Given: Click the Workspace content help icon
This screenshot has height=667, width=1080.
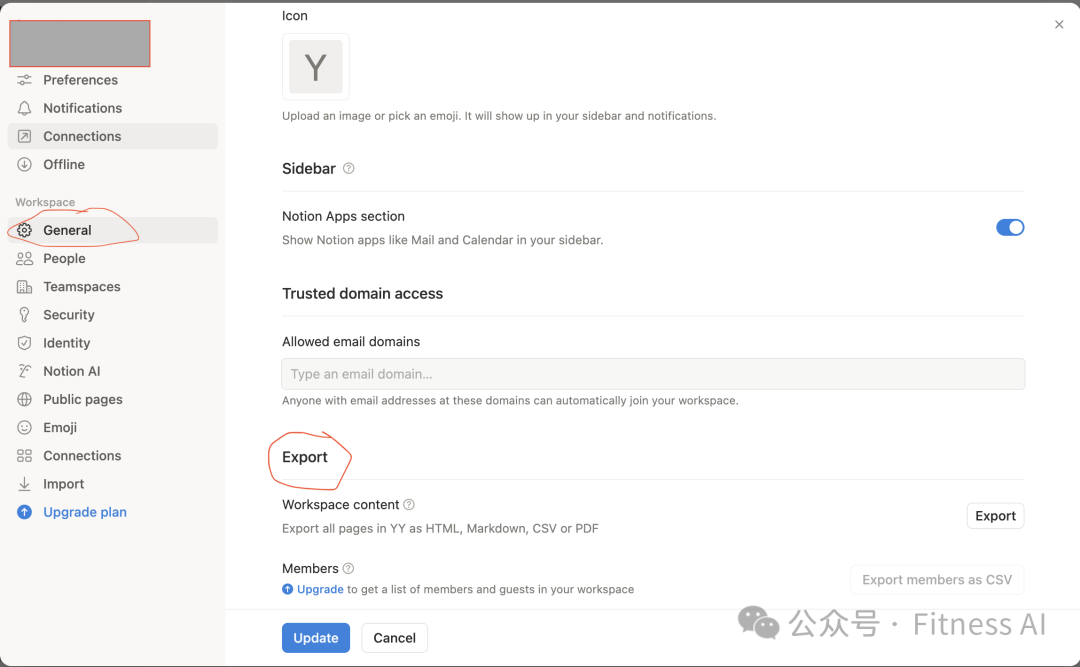Looking at the screenshot, I should tap(409, 505).
